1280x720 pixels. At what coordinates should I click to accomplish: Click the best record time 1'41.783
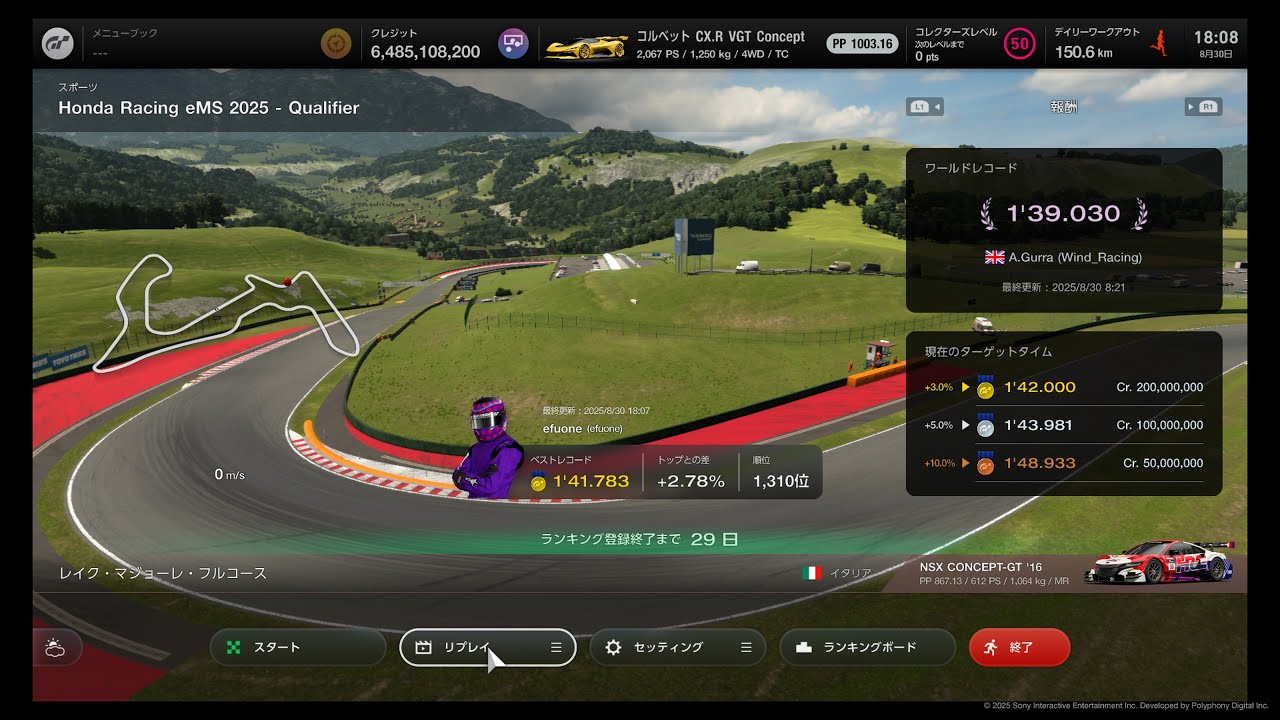[591, 482]
